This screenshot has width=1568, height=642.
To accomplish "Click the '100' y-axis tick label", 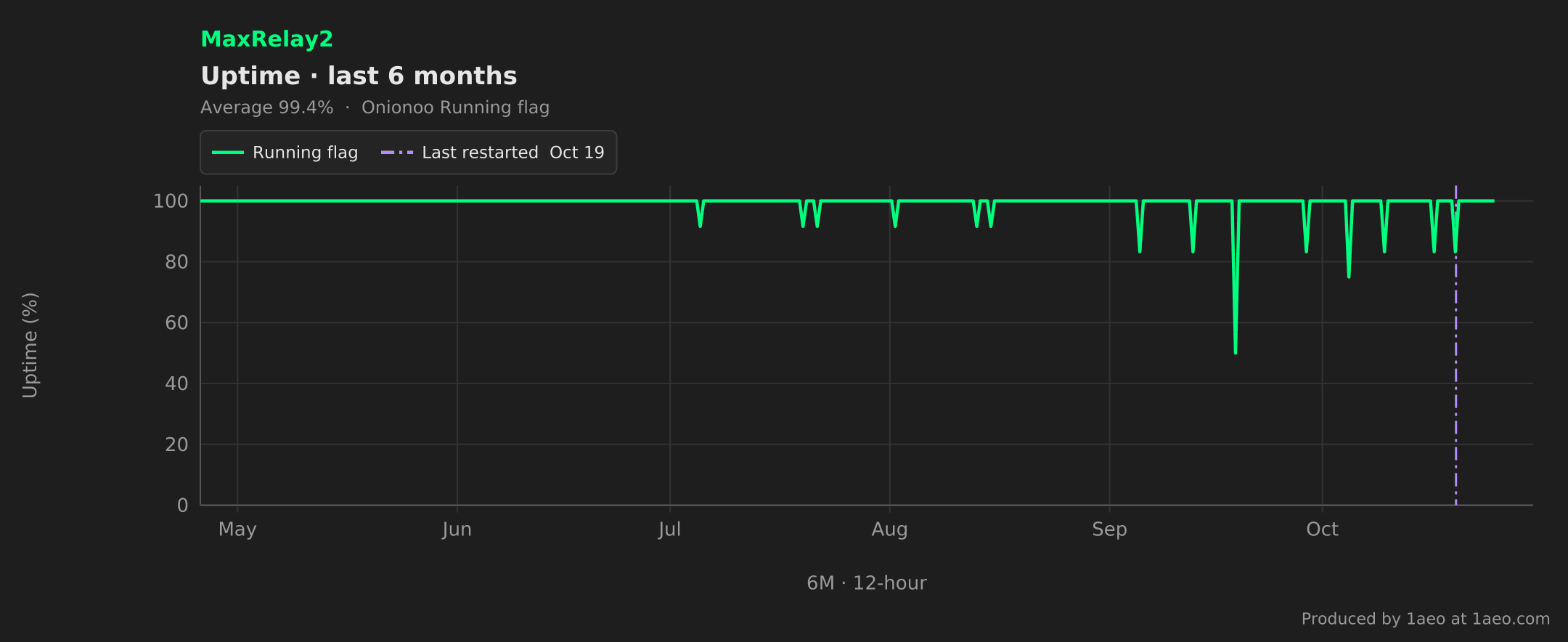I will (x=171, y=201).
